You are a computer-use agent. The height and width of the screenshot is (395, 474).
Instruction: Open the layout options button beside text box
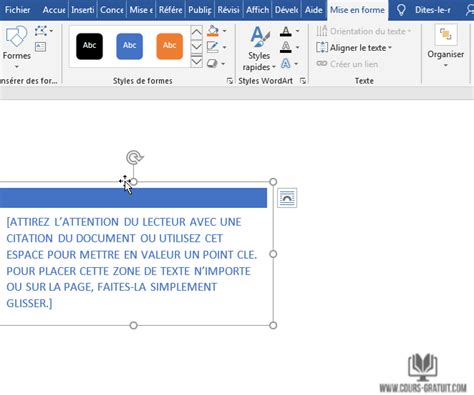pyautogui.click(x=287, y=198)
